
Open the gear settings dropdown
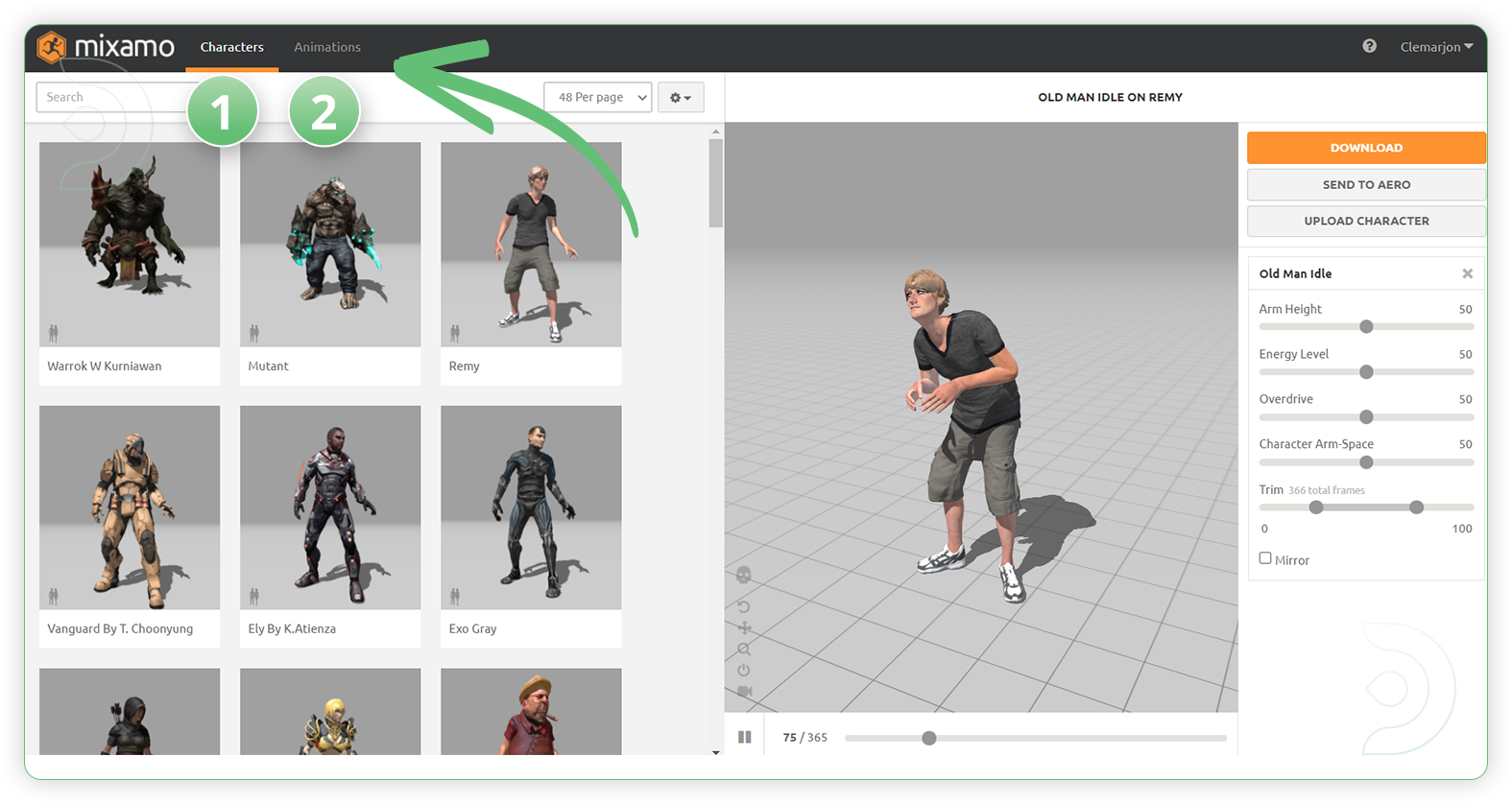[x=681, y=97]
